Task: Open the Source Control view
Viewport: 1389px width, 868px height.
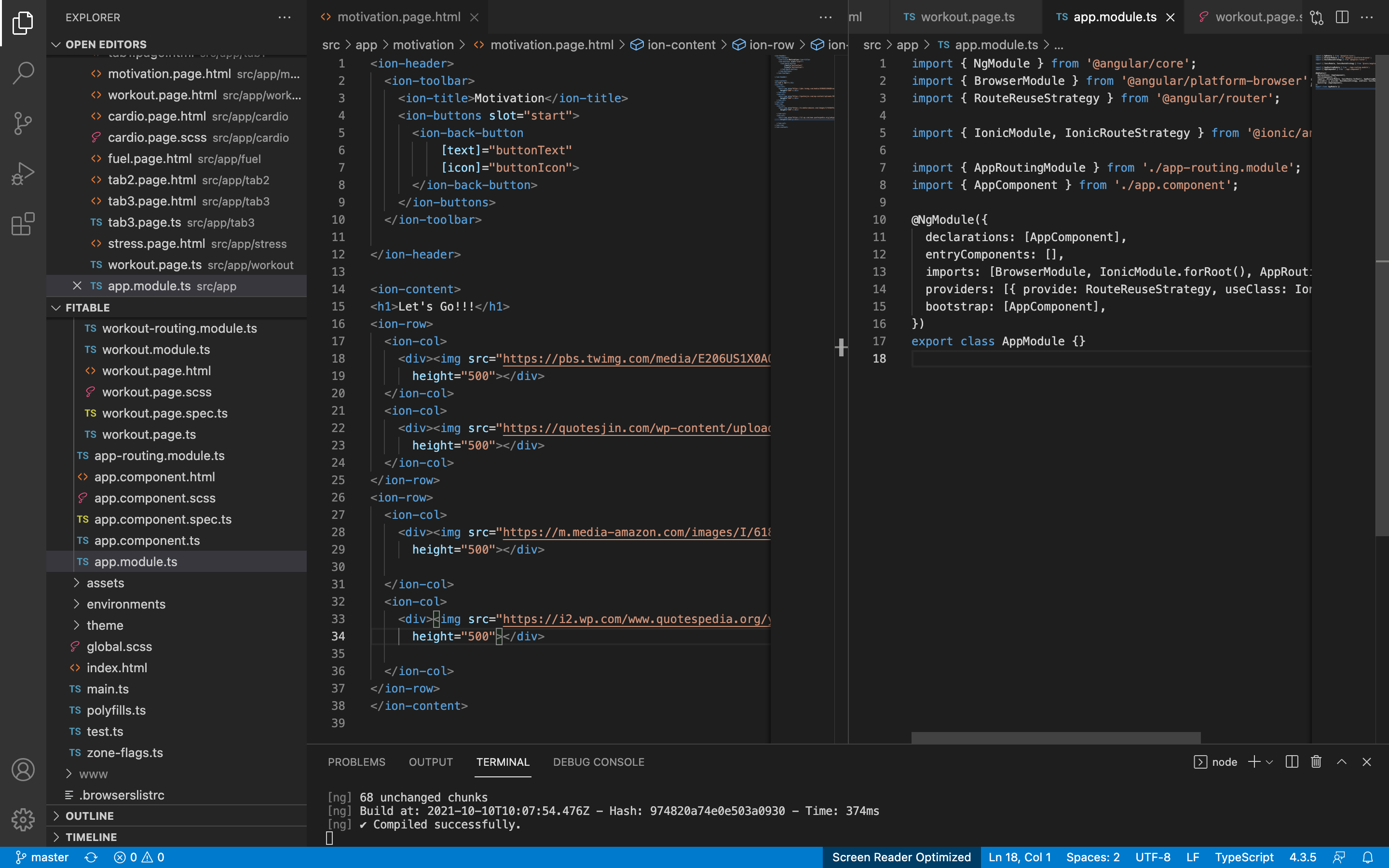Action: pyautogui.click(x=23, y=123)
